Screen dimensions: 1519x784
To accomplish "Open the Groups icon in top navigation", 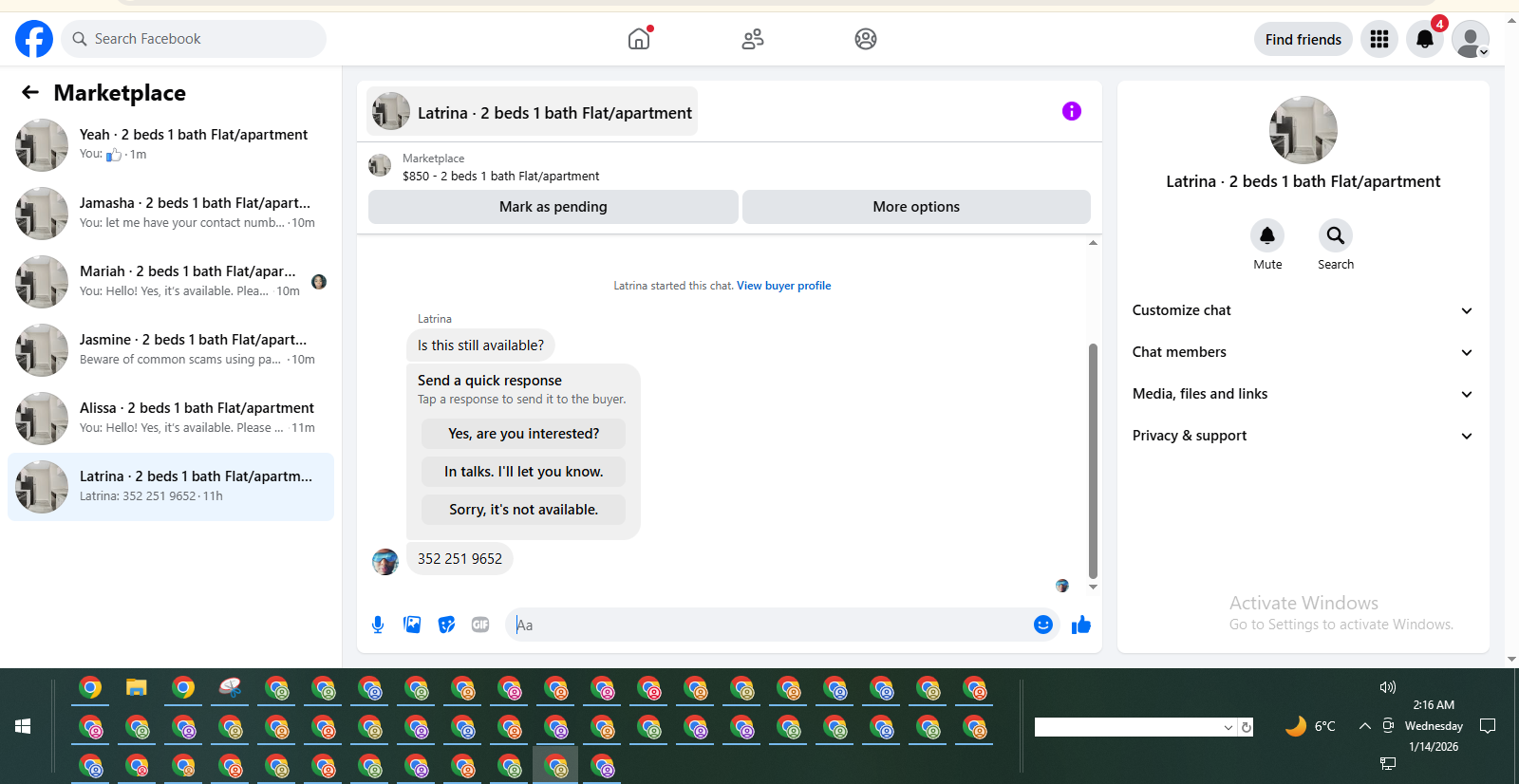I will tap(866, 39).
